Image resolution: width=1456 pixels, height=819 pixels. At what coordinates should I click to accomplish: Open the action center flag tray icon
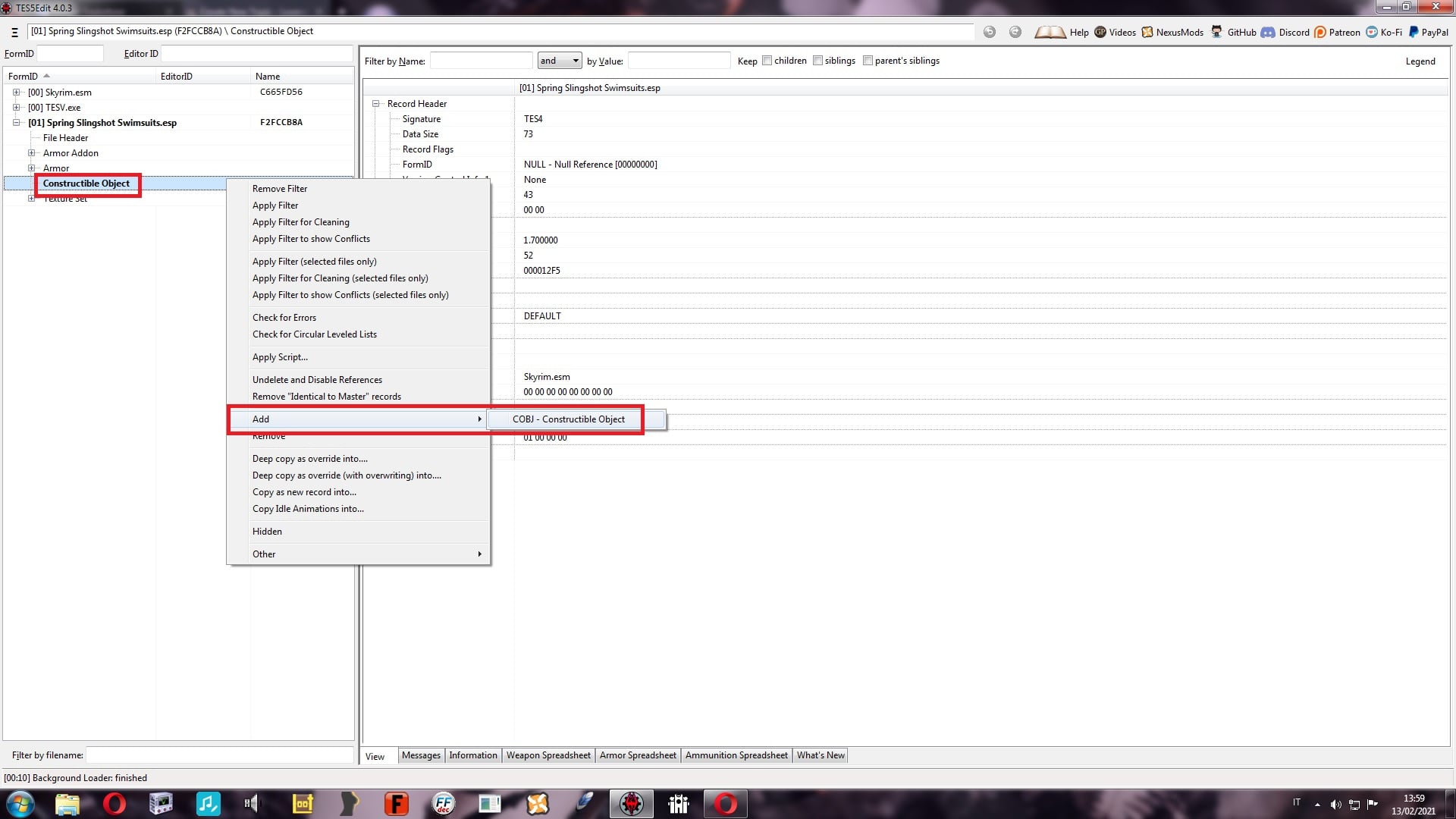coord(1373,805)
